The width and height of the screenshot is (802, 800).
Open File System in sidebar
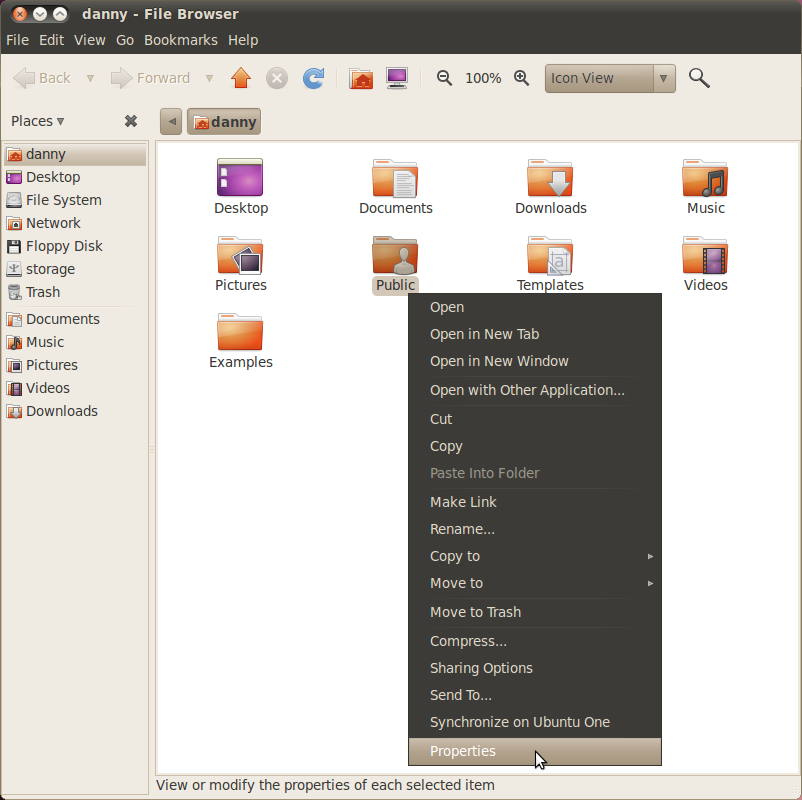[75, 200]
